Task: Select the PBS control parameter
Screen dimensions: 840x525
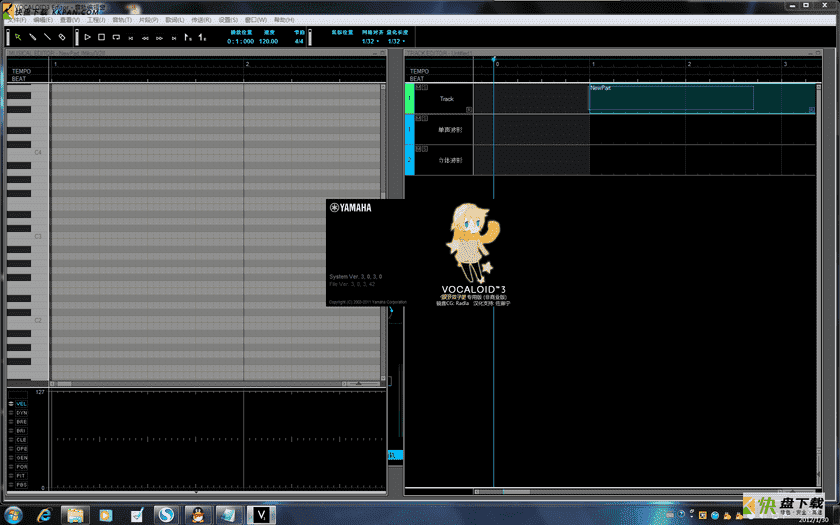Action: [x=21, y=485]
